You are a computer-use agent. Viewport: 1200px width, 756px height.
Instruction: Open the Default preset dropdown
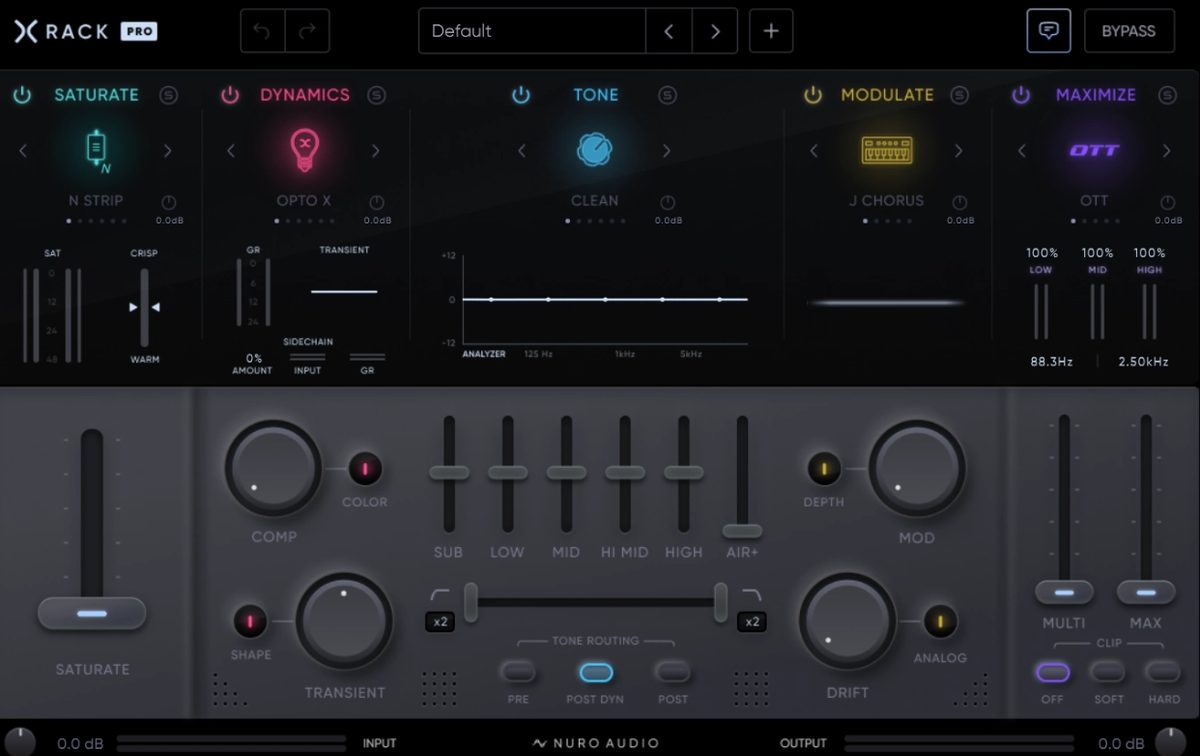[532, 31]
